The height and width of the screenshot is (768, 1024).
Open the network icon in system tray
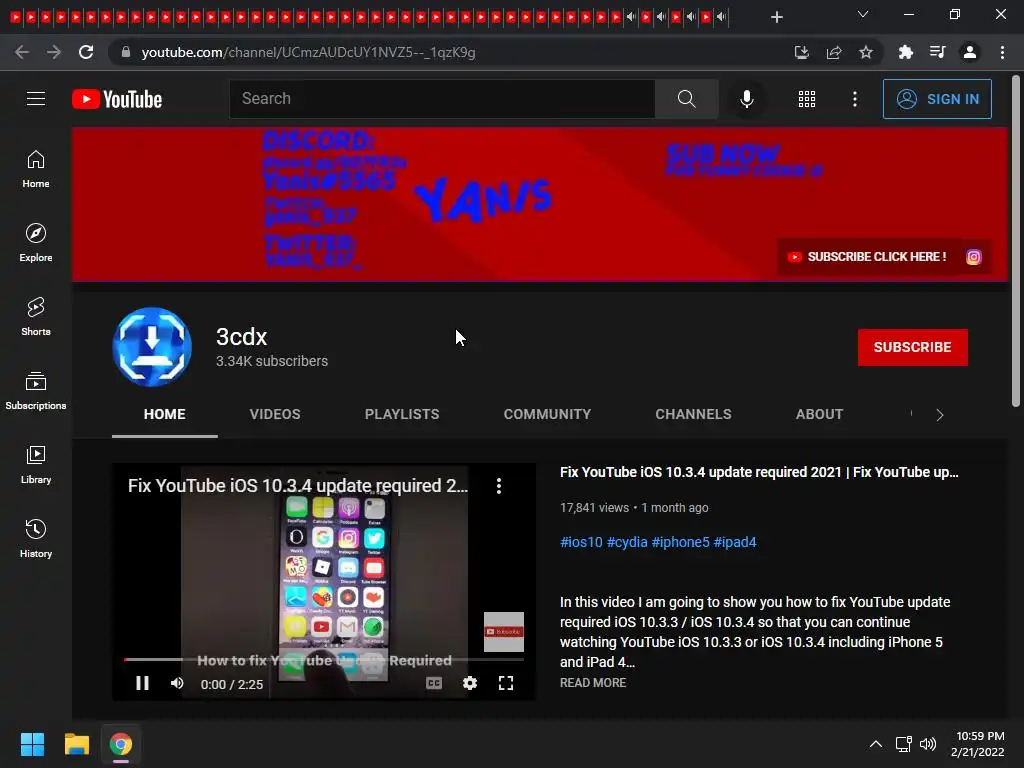[904, 744]
